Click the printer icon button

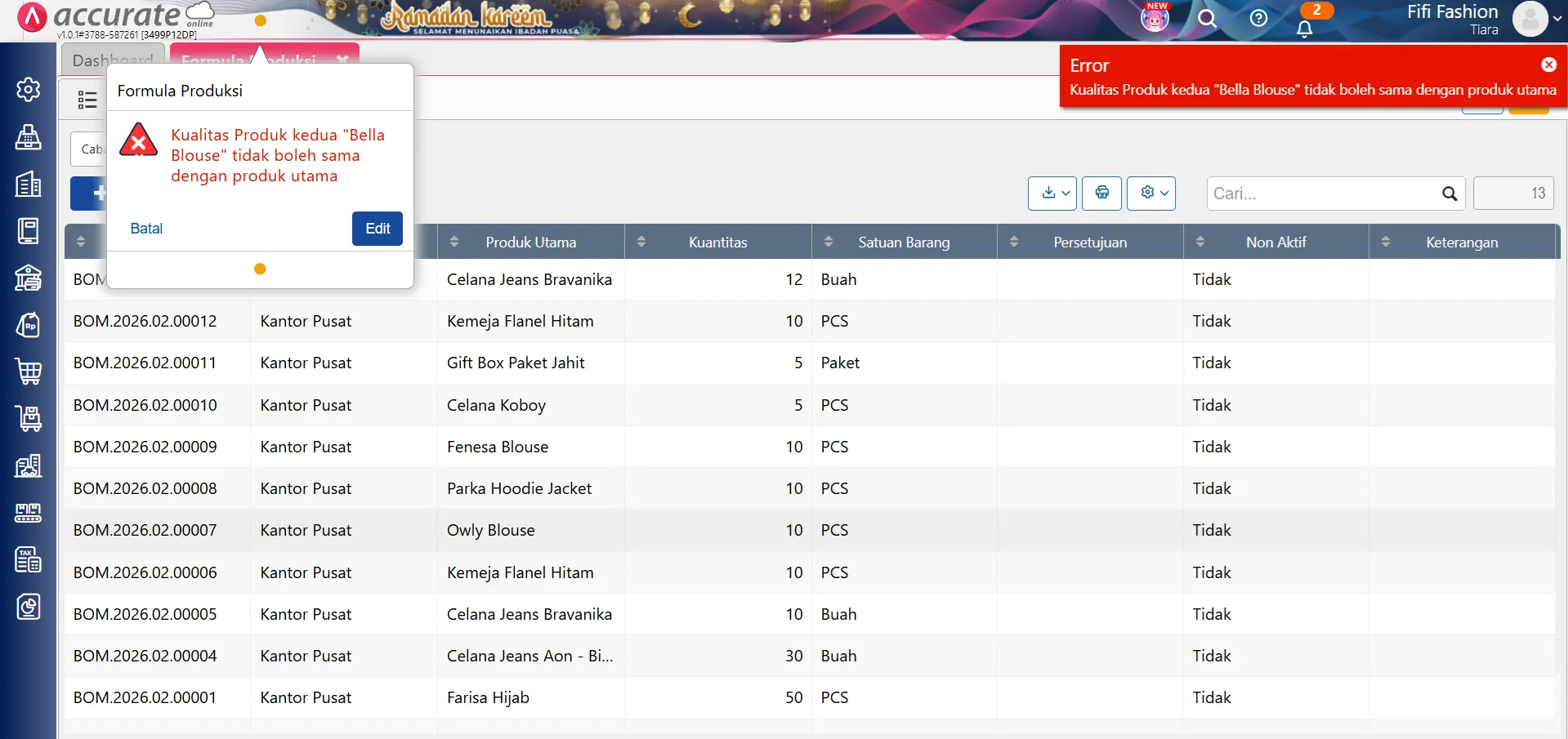pos(1101,194)
